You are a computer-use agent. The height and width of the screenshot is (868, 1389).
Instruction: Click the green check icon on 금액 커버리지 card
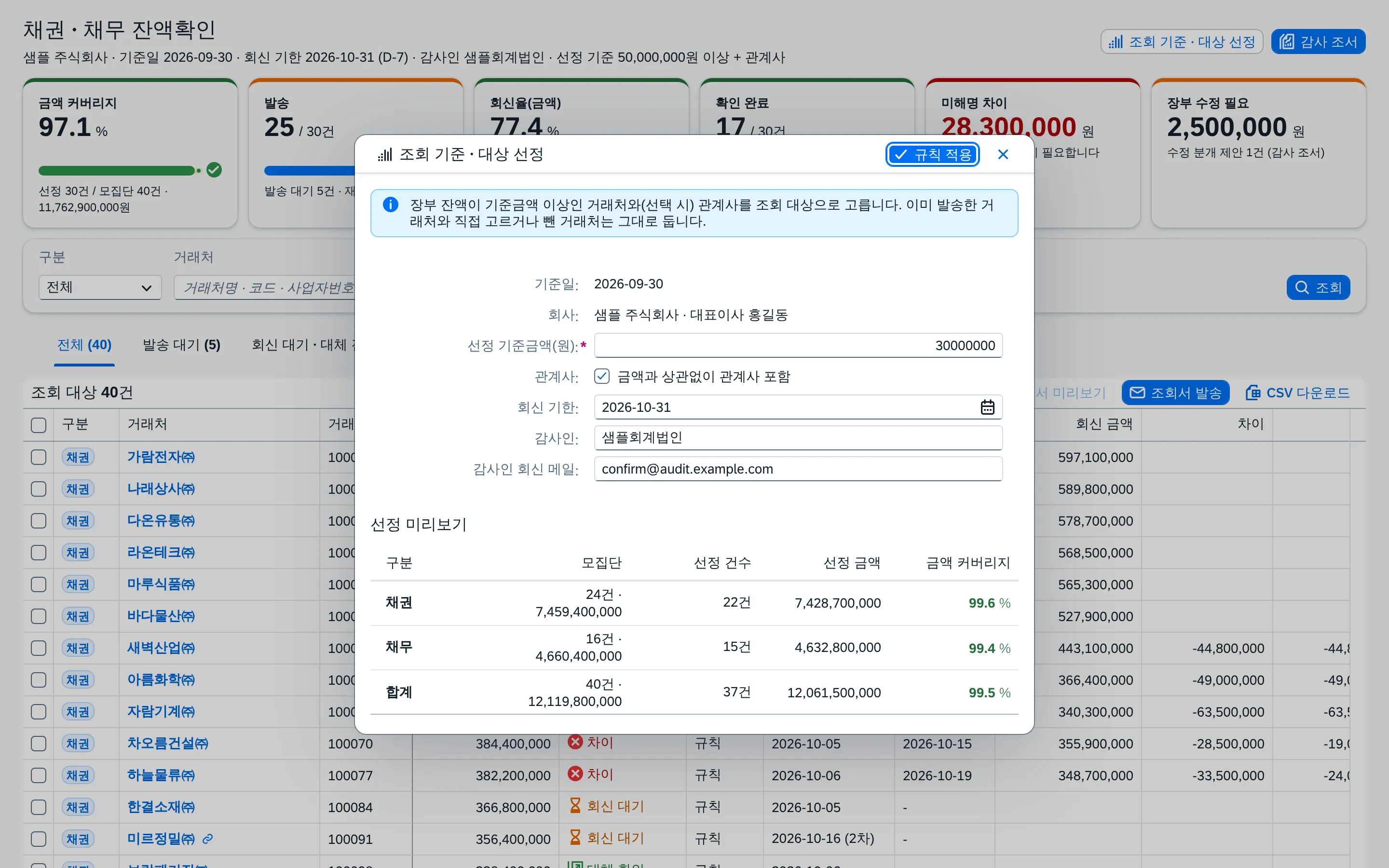[214, 170]
